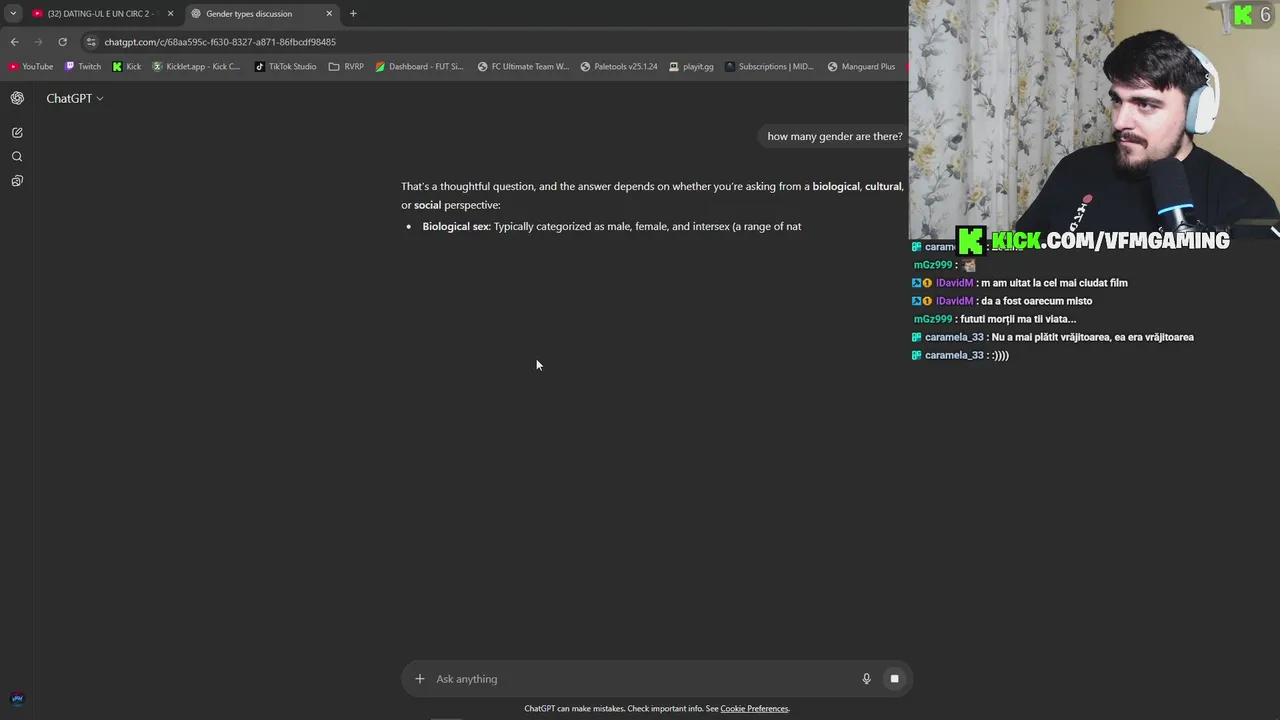Open the Subscriptions bookmark

769,67
